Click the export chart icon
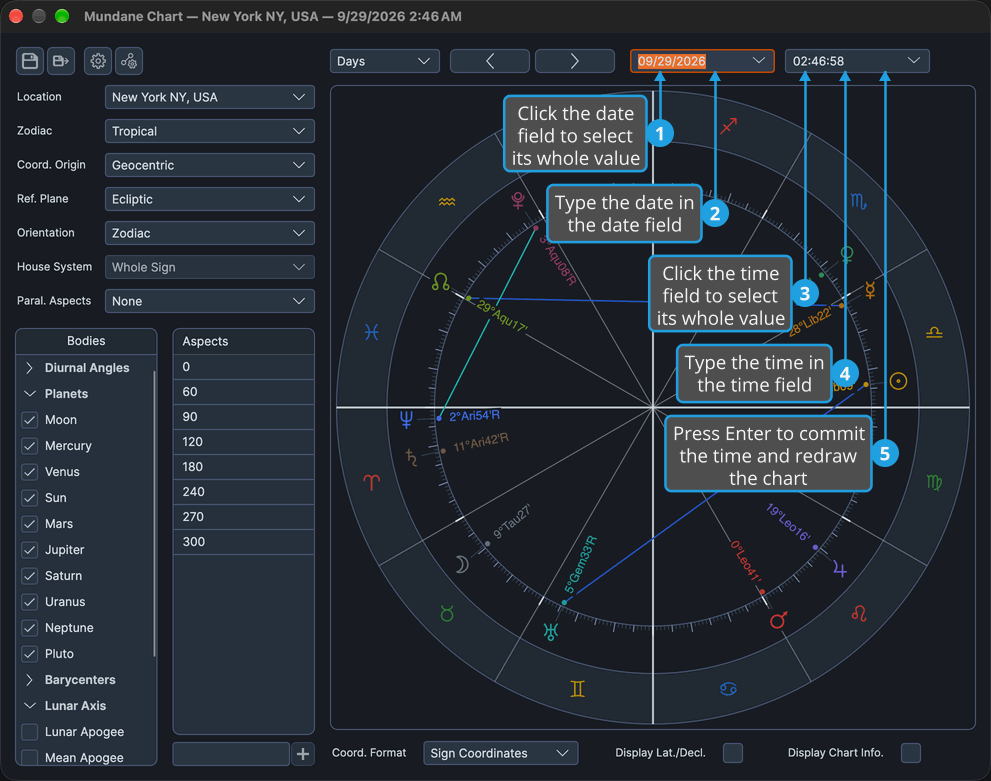Screen dimensions: 991x781 click(61, 61)
